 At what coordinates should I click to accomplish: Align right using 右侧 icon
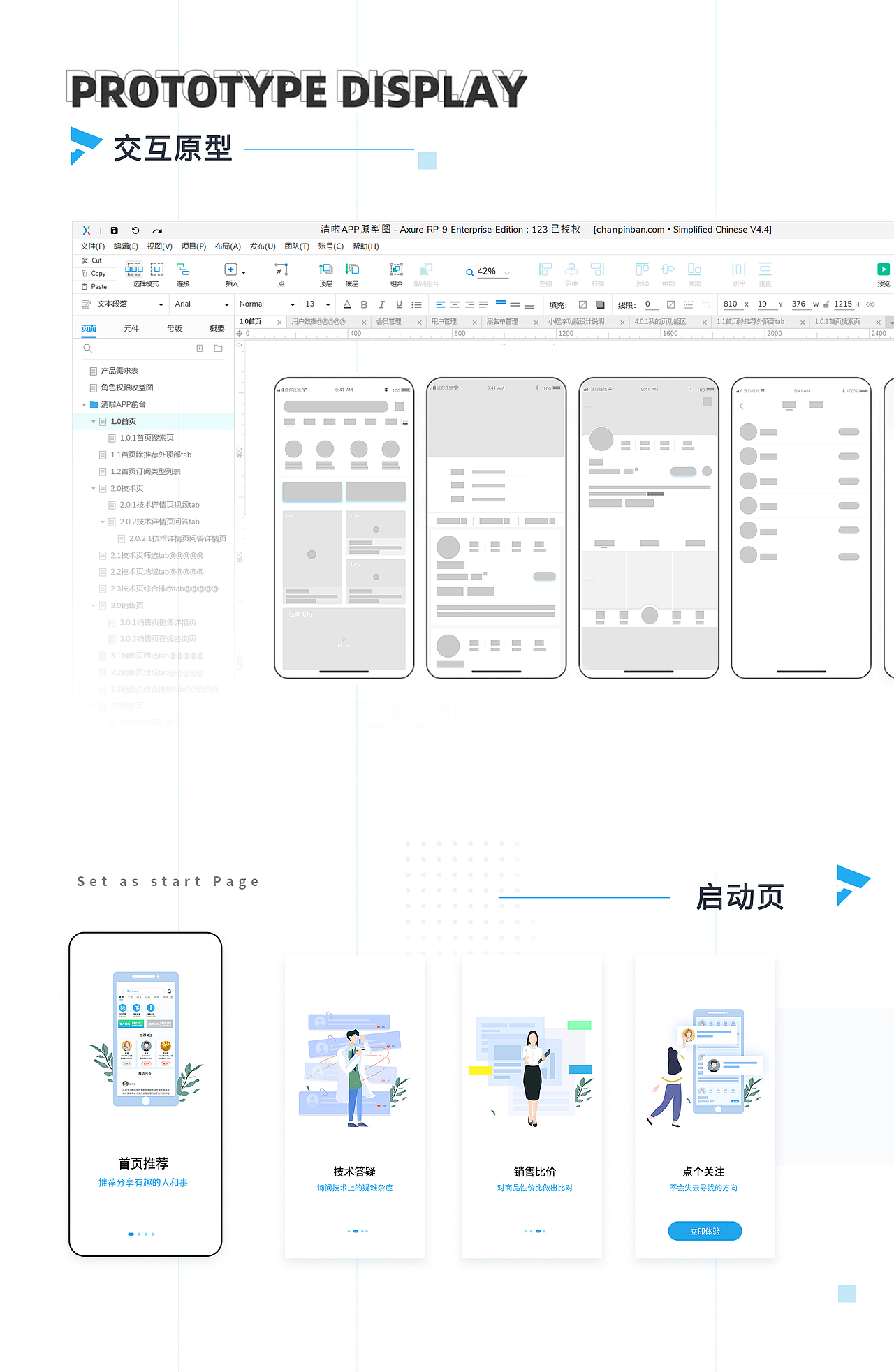click(x=598, y=269)
